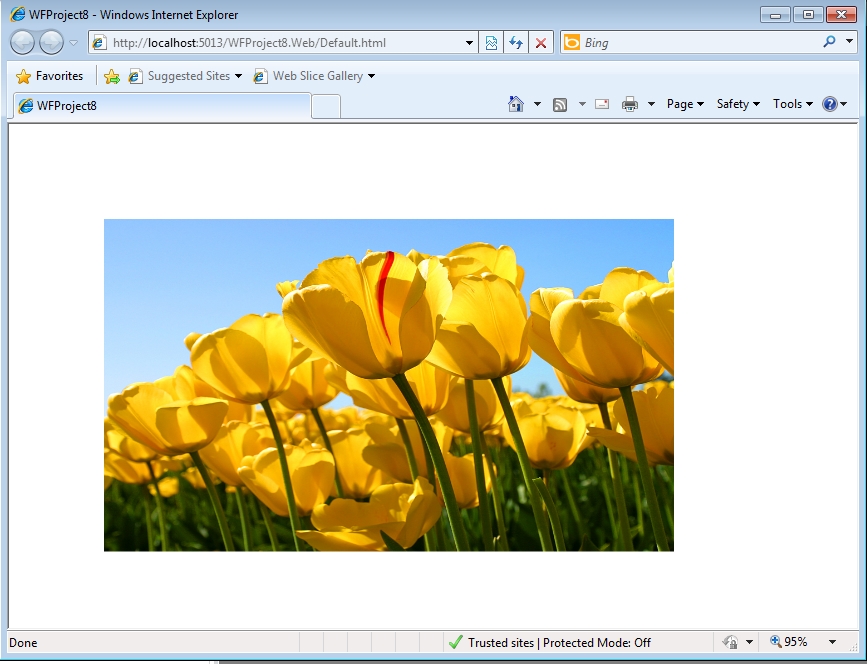867x664 pixels.
Task: Open the 95% zoom level dropdown
Action: coord(832,642)
